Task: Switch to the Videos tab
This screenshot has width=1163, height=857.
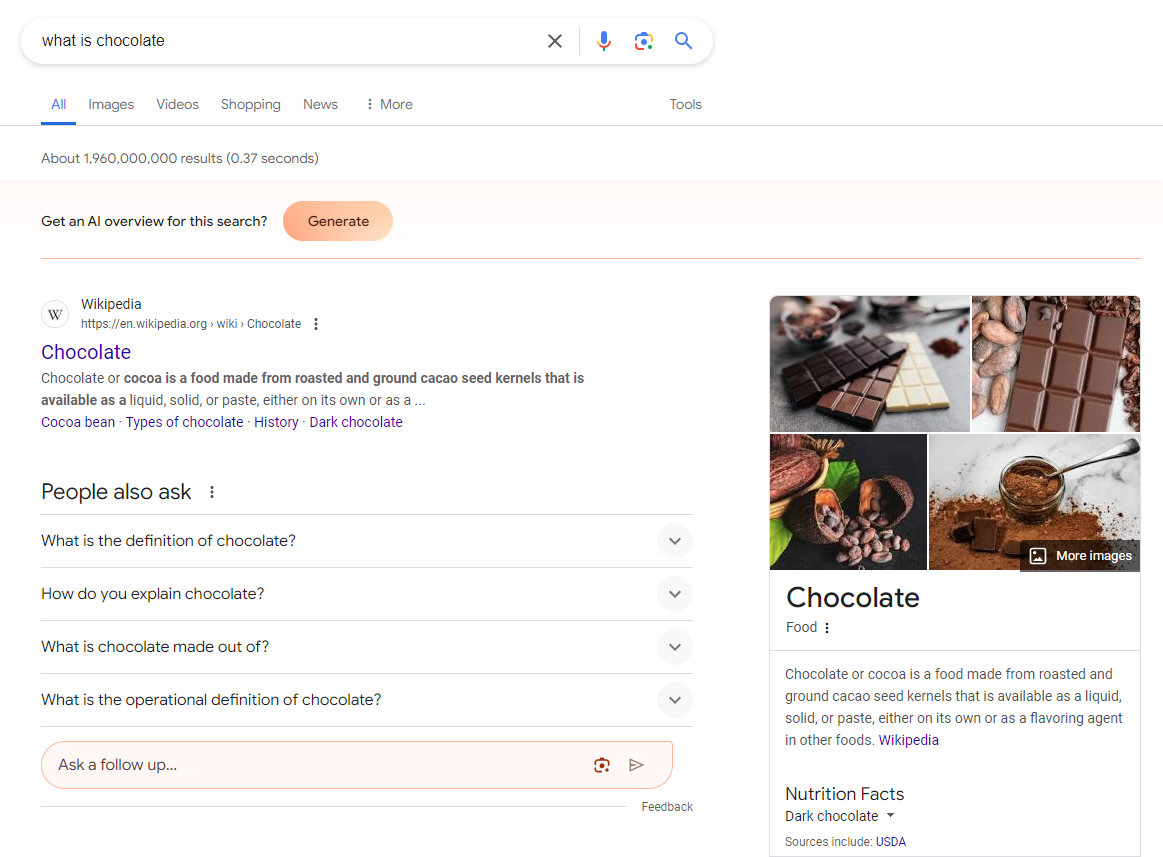Action: coord(177,105)
